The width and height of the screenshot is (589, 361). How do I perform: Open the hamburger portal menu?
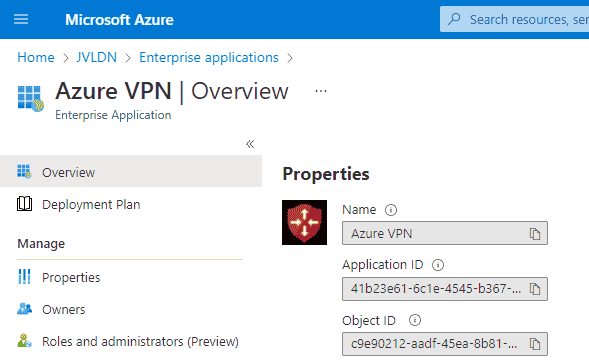(x=21, y=19)
